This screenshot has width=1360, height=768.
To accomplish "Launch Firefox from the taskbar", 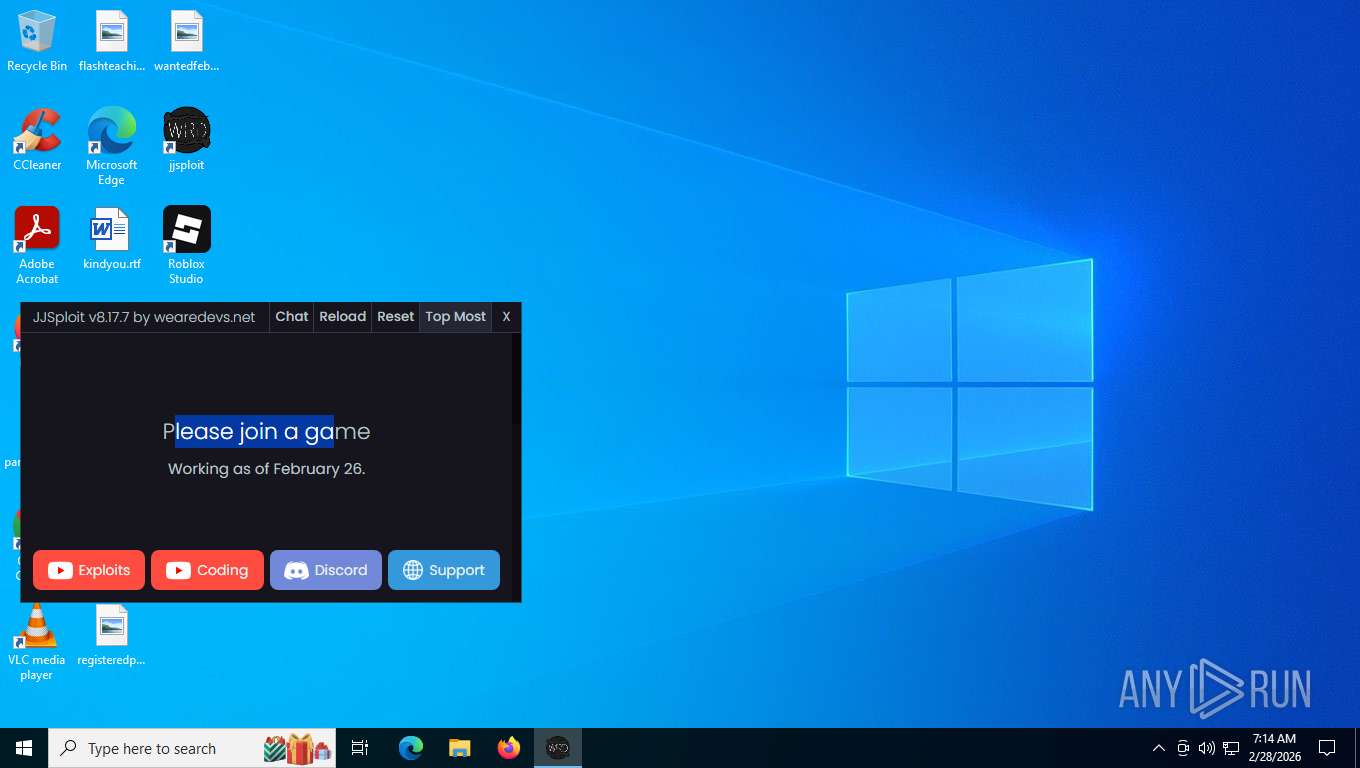I will tap(509, 748).
